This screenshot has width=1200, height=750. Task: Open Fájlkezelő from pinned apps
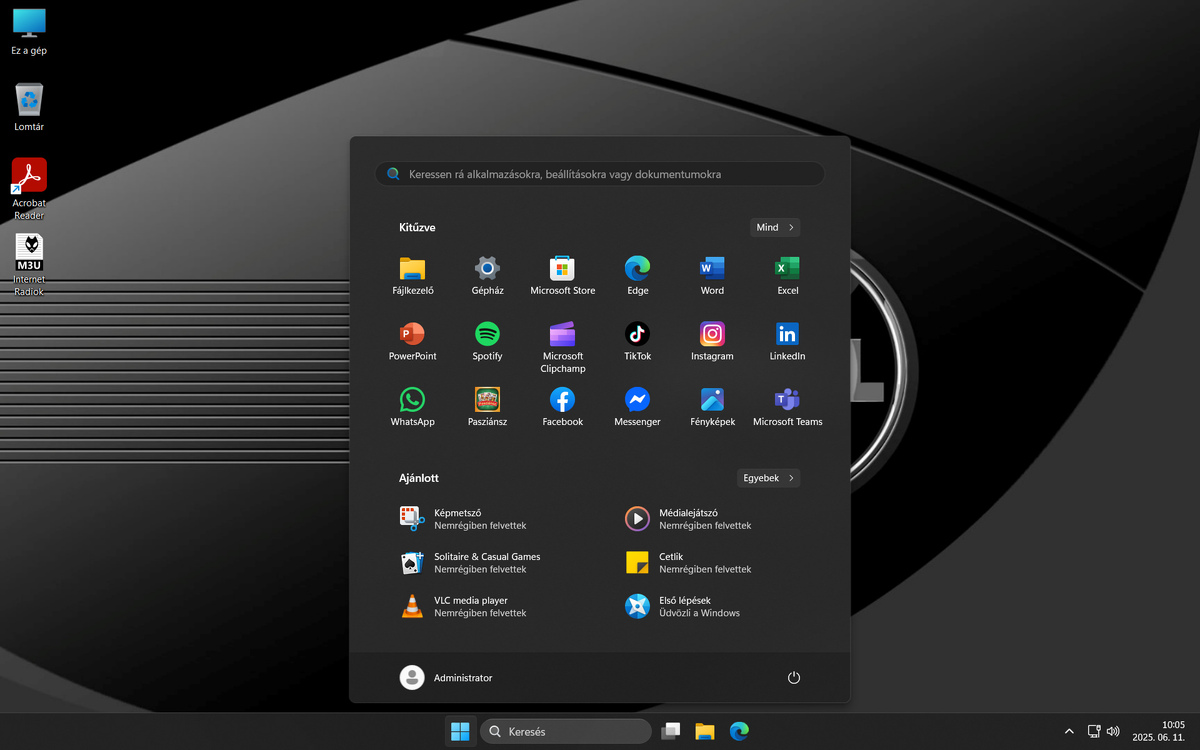[412, 276]
